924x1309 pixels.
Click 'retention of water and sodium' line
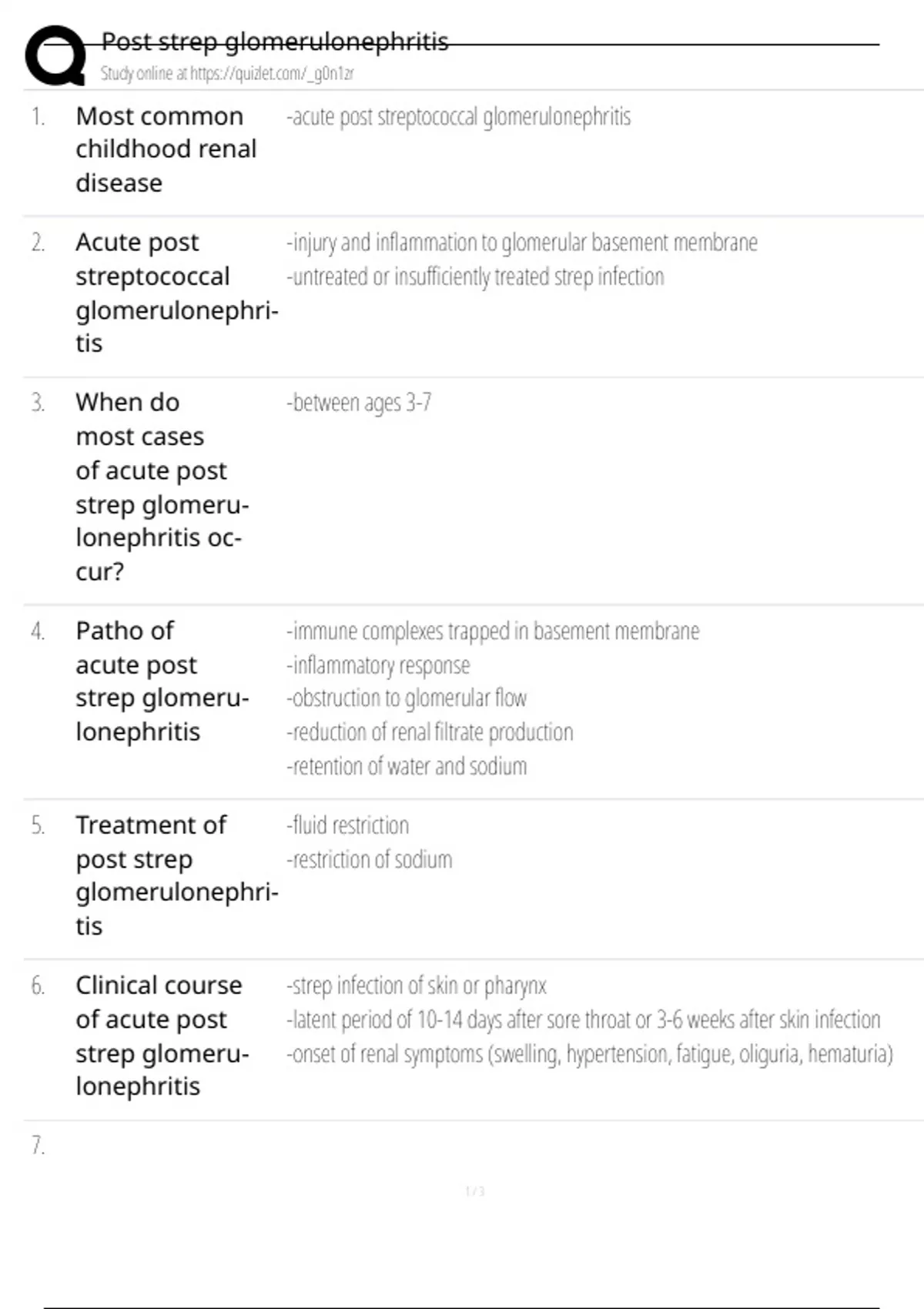pos(407,767)
